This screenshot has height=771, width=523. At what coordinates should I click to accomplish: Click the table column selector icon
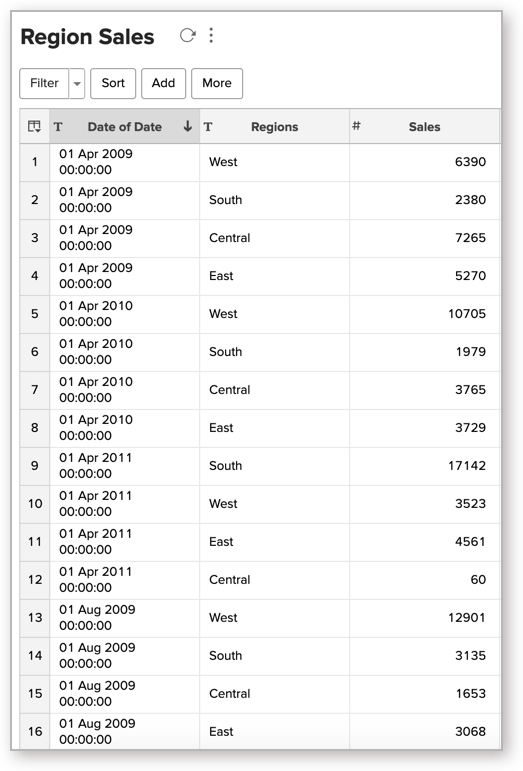click(x=34, y=126)
